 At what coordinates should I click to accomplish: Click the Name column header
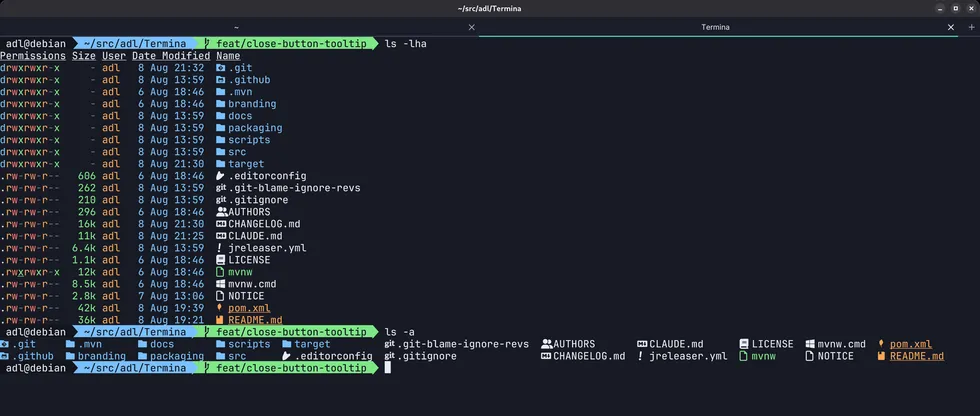pyautogui.click(x=228, y=56)
